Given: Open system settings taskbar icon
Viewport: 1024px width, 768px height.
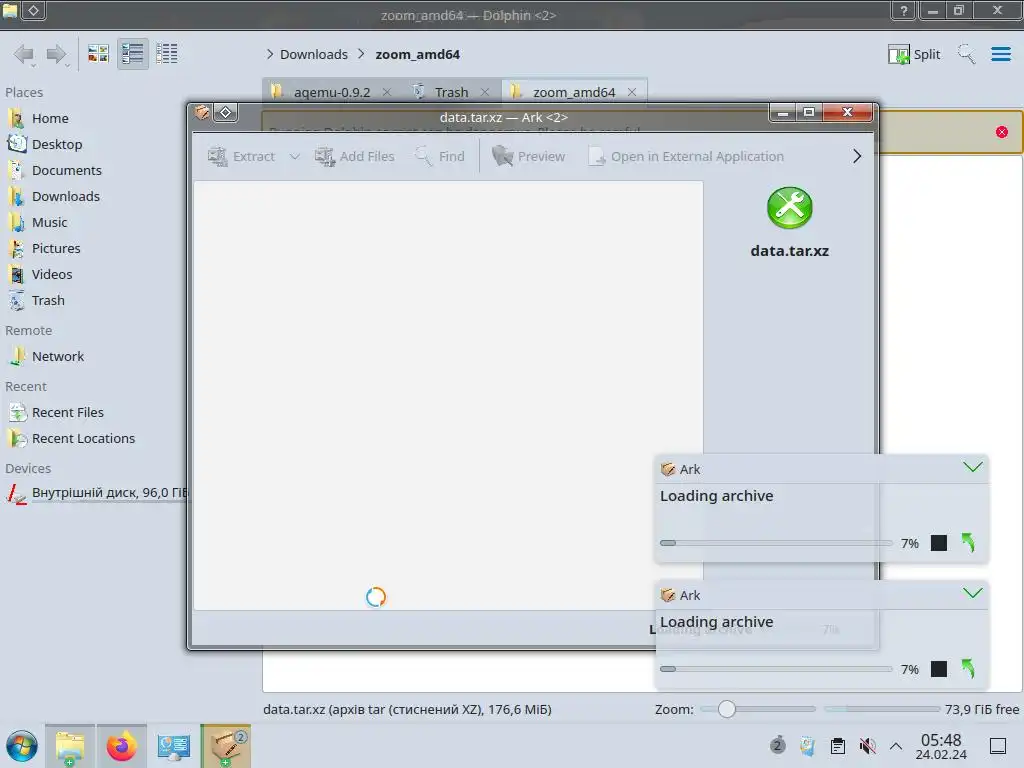Looking at the screenshot, I should click(173, 746).
